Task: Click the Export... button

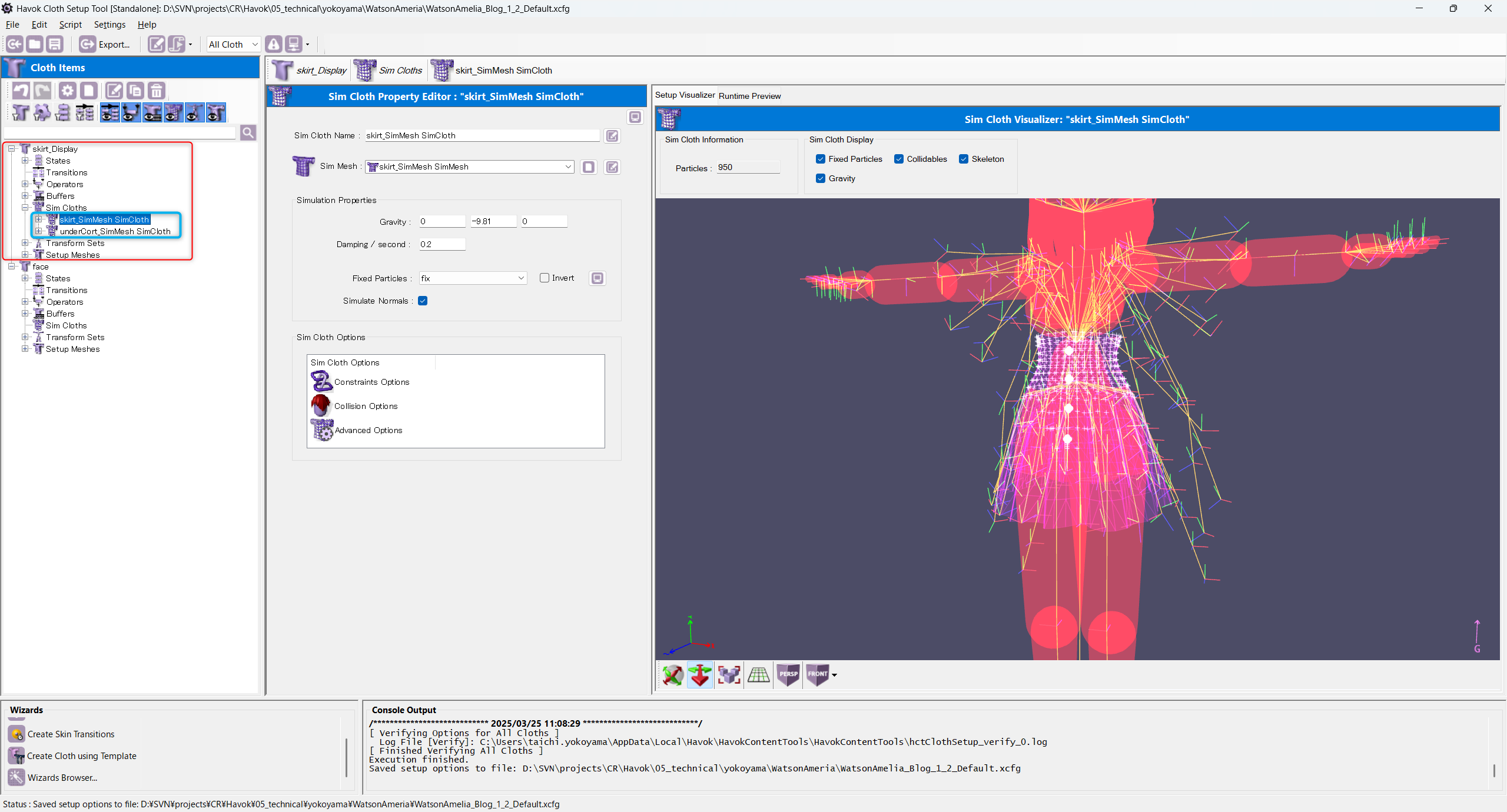Action: point(105,45)
